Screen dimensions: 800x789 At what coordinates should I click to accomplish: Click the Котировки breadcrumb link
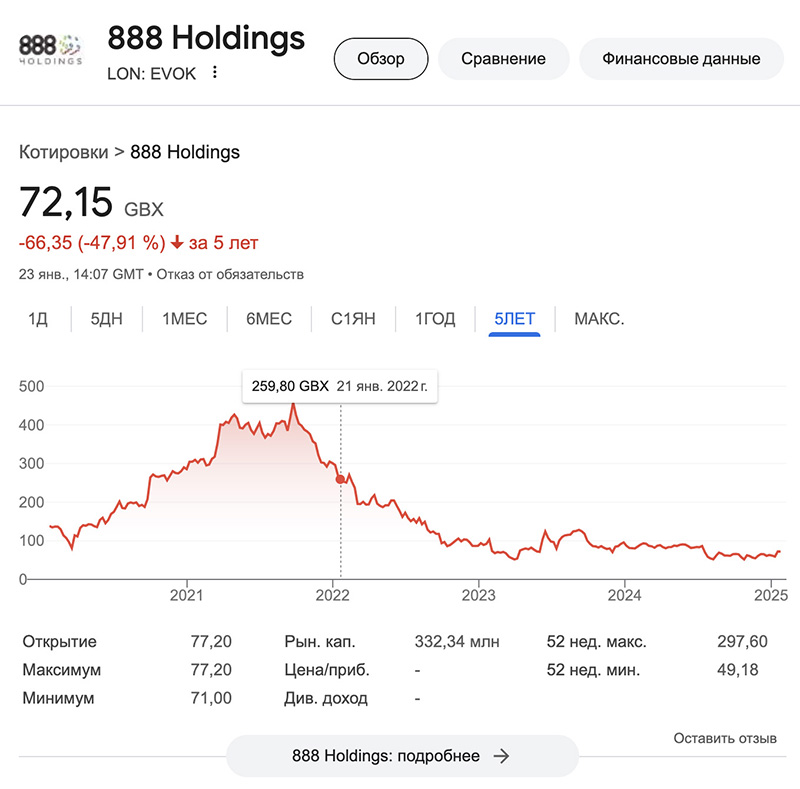pyautogui.click(x=63, y=152)
